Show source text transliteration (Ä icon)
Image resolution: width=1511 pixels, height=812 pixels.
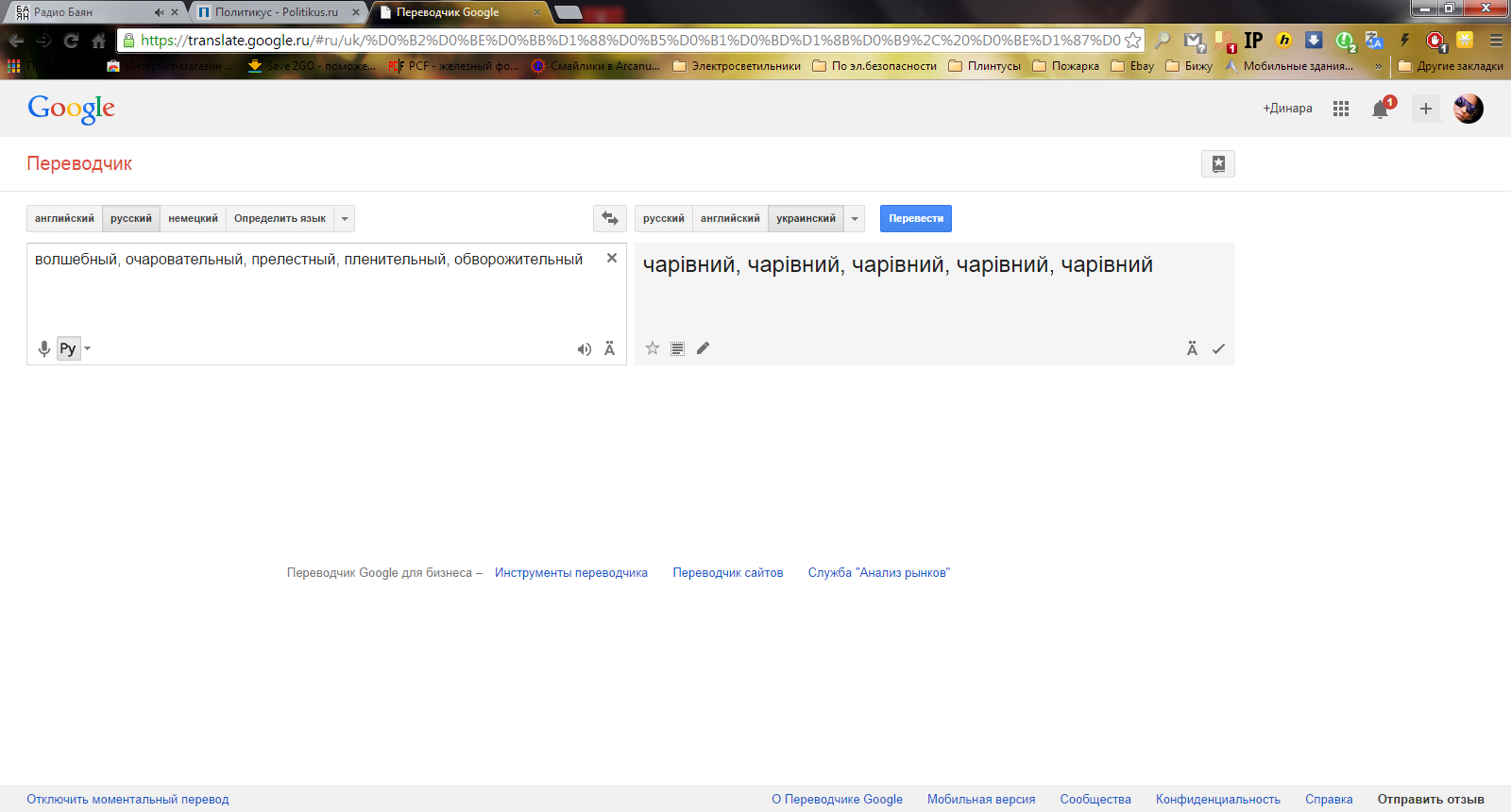[610, 348]
